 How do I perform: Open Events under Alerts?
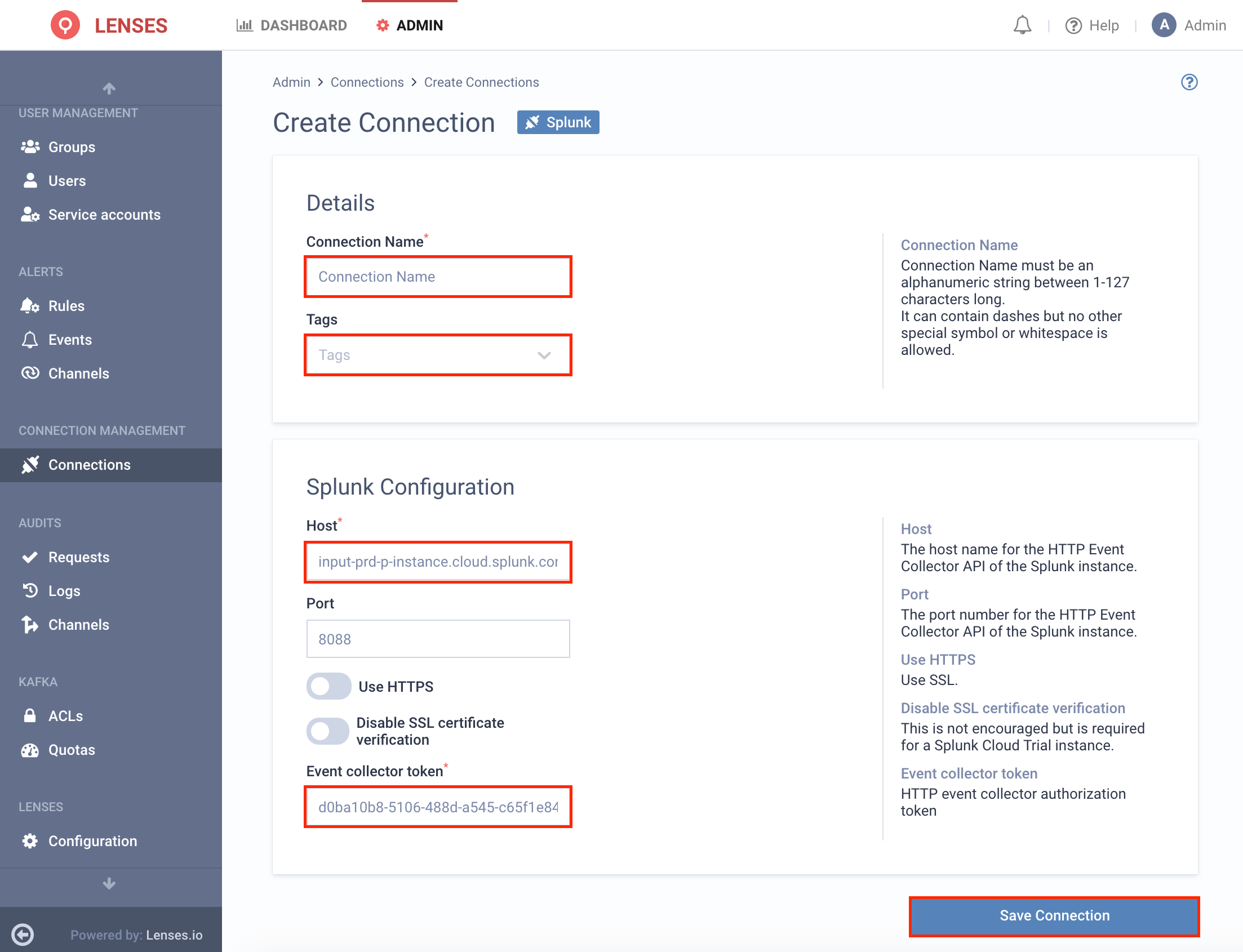coord(111,340)
